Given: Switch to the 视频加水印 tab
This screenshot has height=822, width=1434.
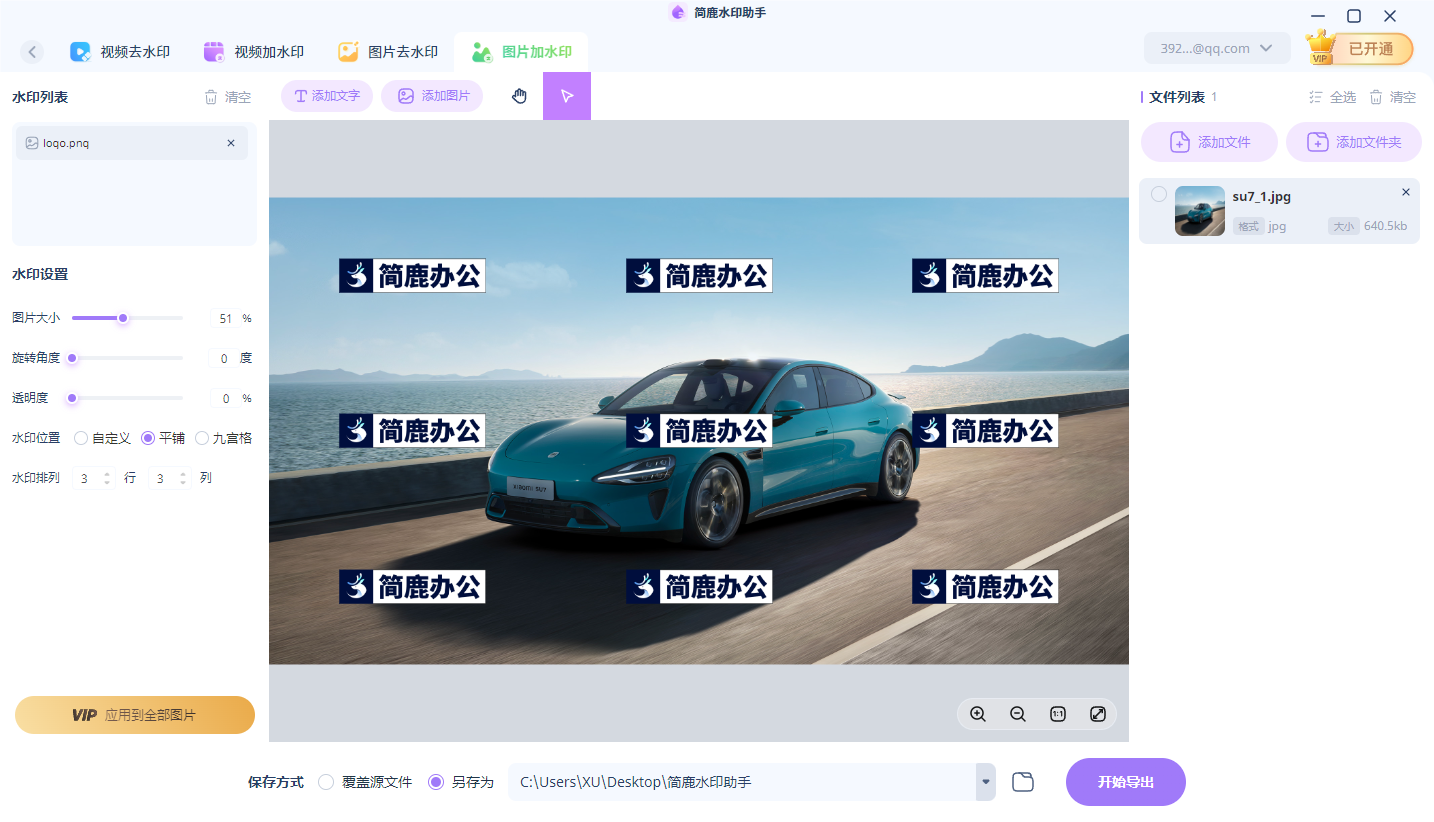Looking at the screenshot, I should pos(254,50).
